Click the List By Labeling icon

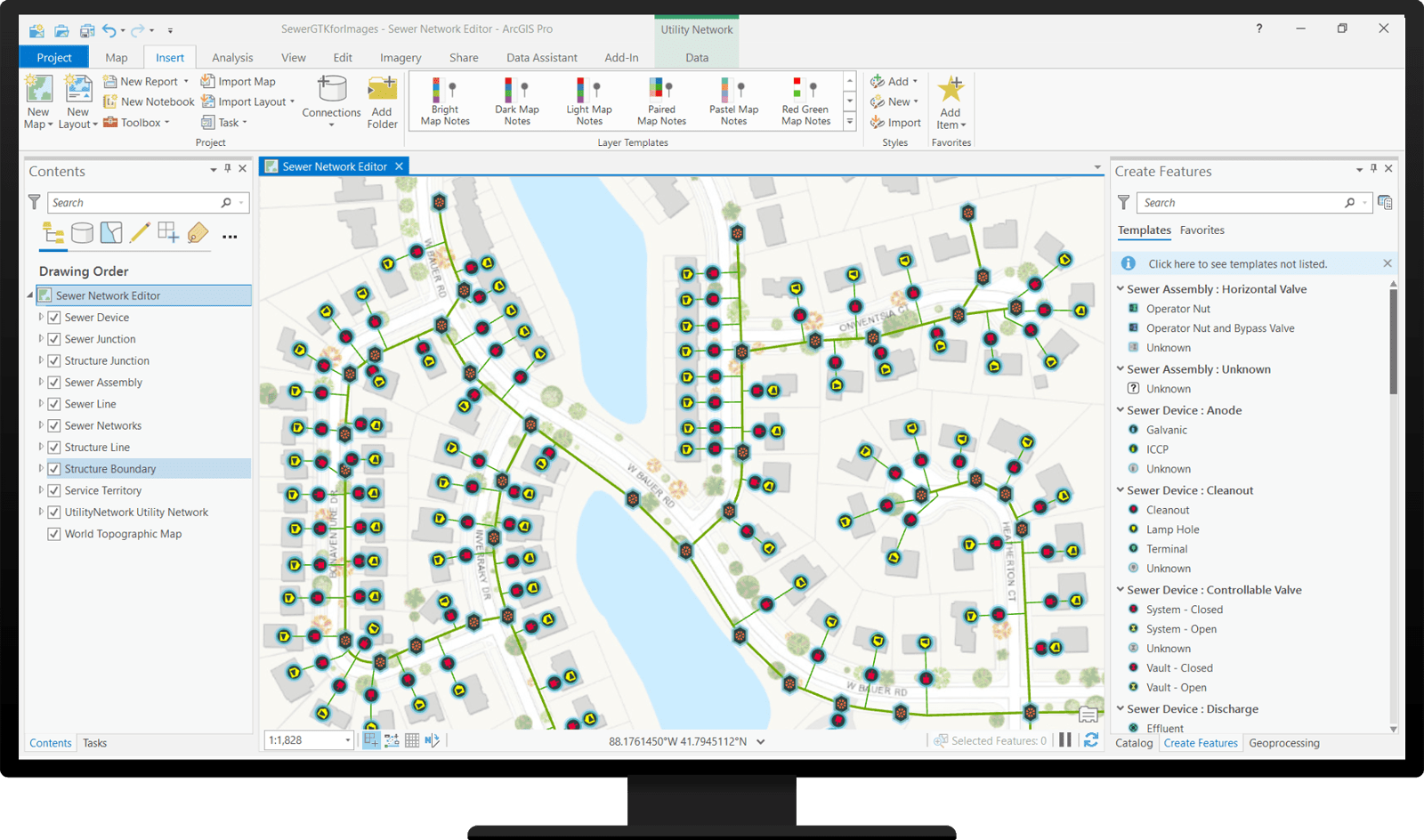[198, 233]
